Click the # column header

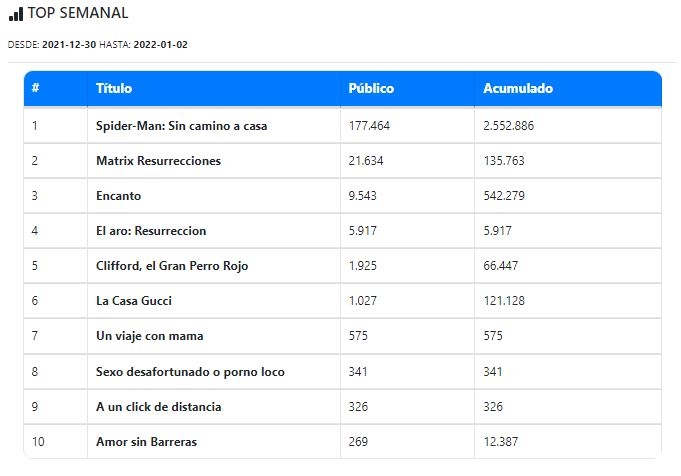tap(36, 88)
